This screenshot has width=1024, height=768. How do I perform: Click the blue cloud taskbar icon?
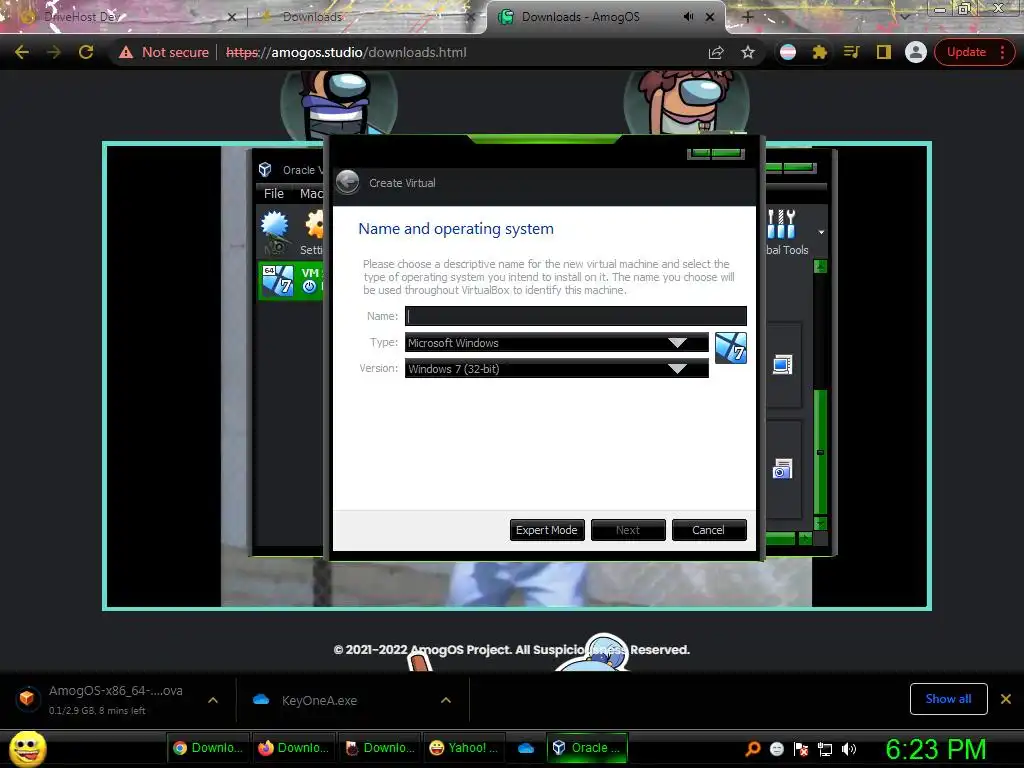[526, 748]
